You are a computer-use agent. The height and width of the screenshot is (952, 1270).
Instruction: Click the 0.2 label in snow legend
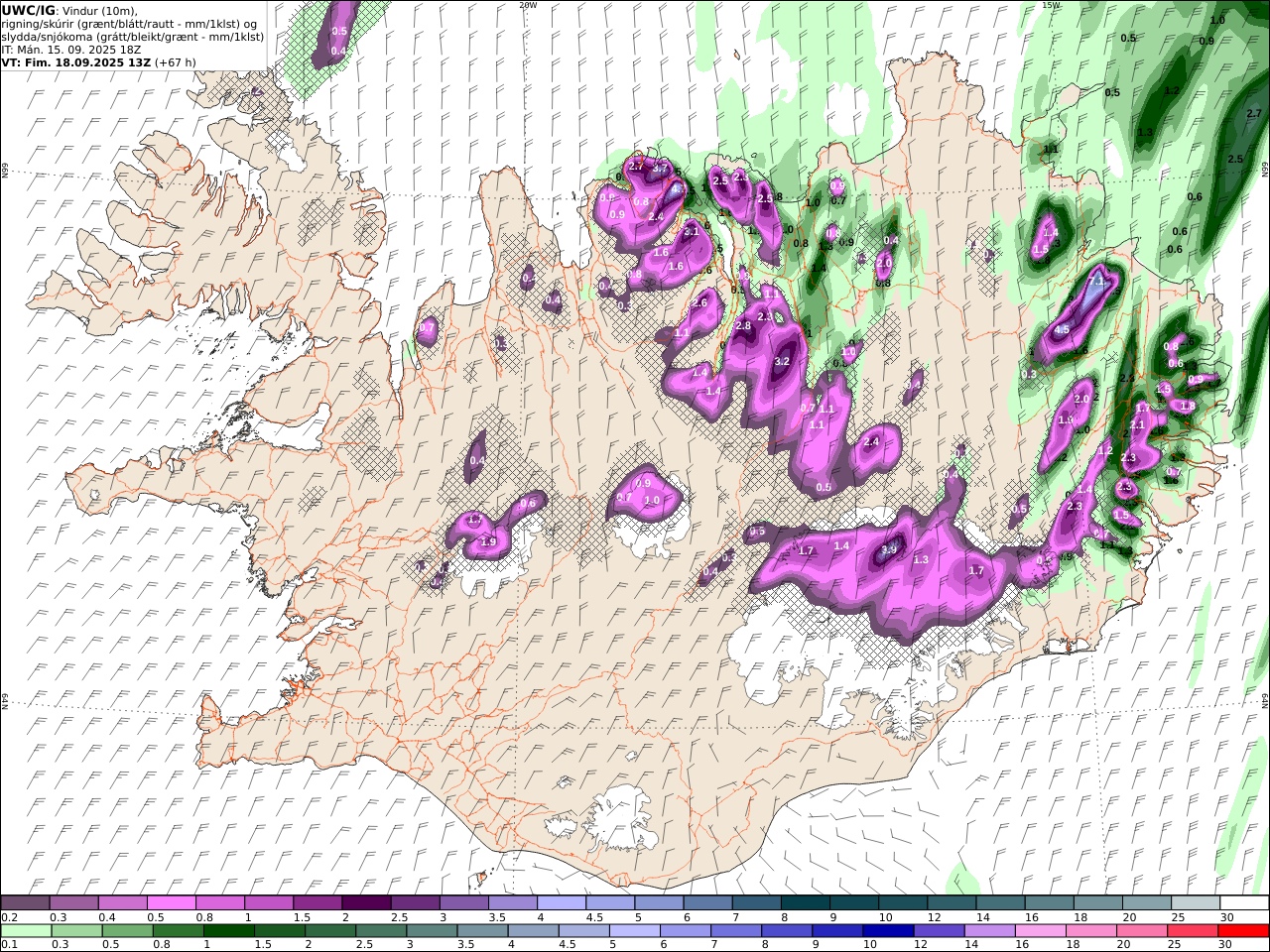coord(8,917)
